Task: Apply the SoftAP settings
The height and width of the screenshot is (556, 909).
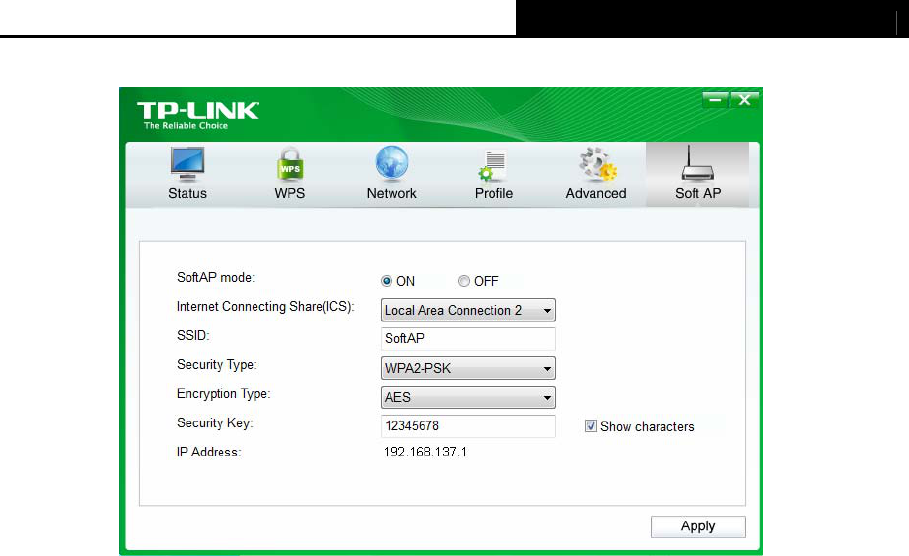Action: [x=698, y=526]
